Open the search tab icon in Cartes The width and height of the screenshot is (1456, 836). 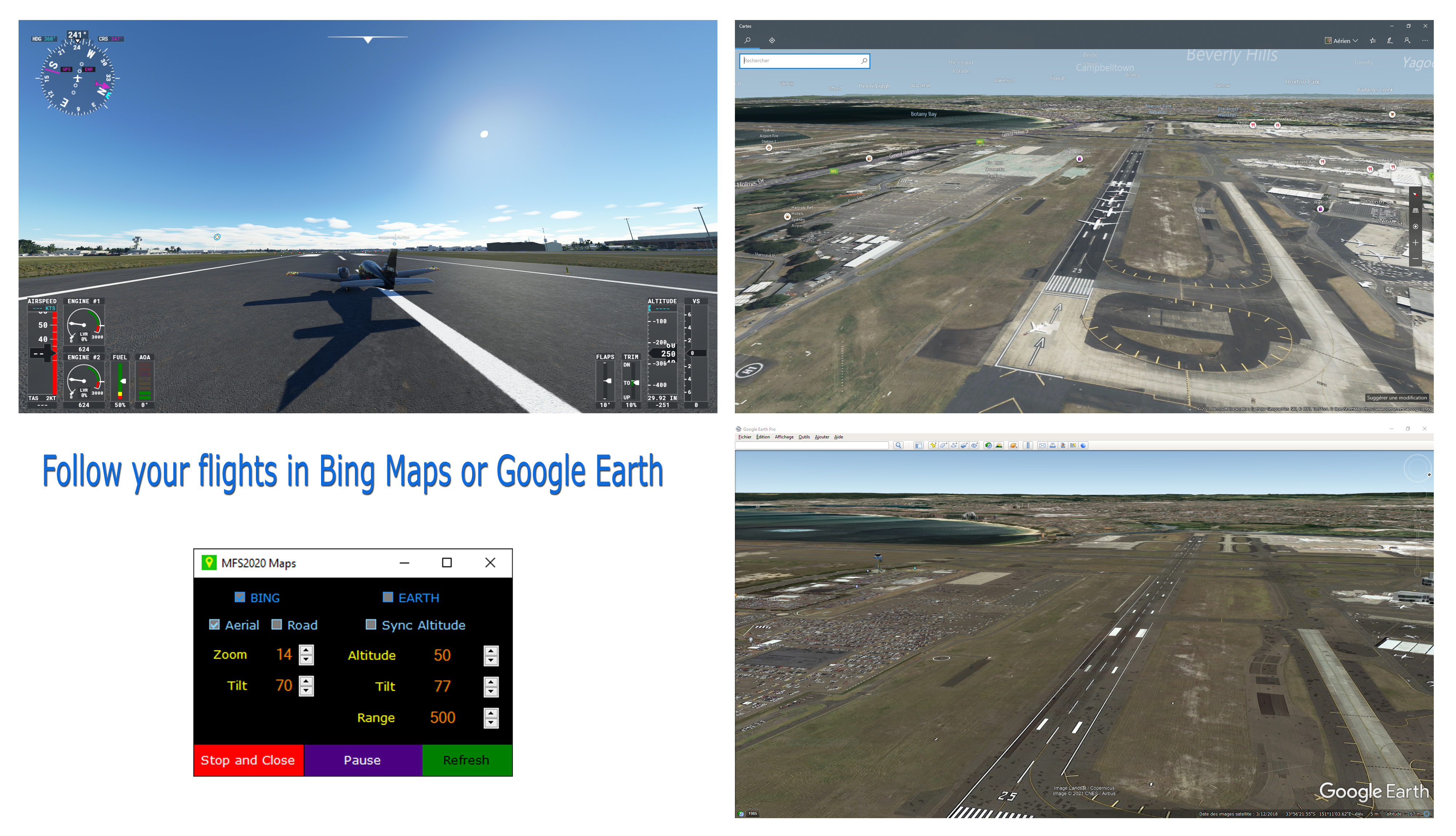747,40
